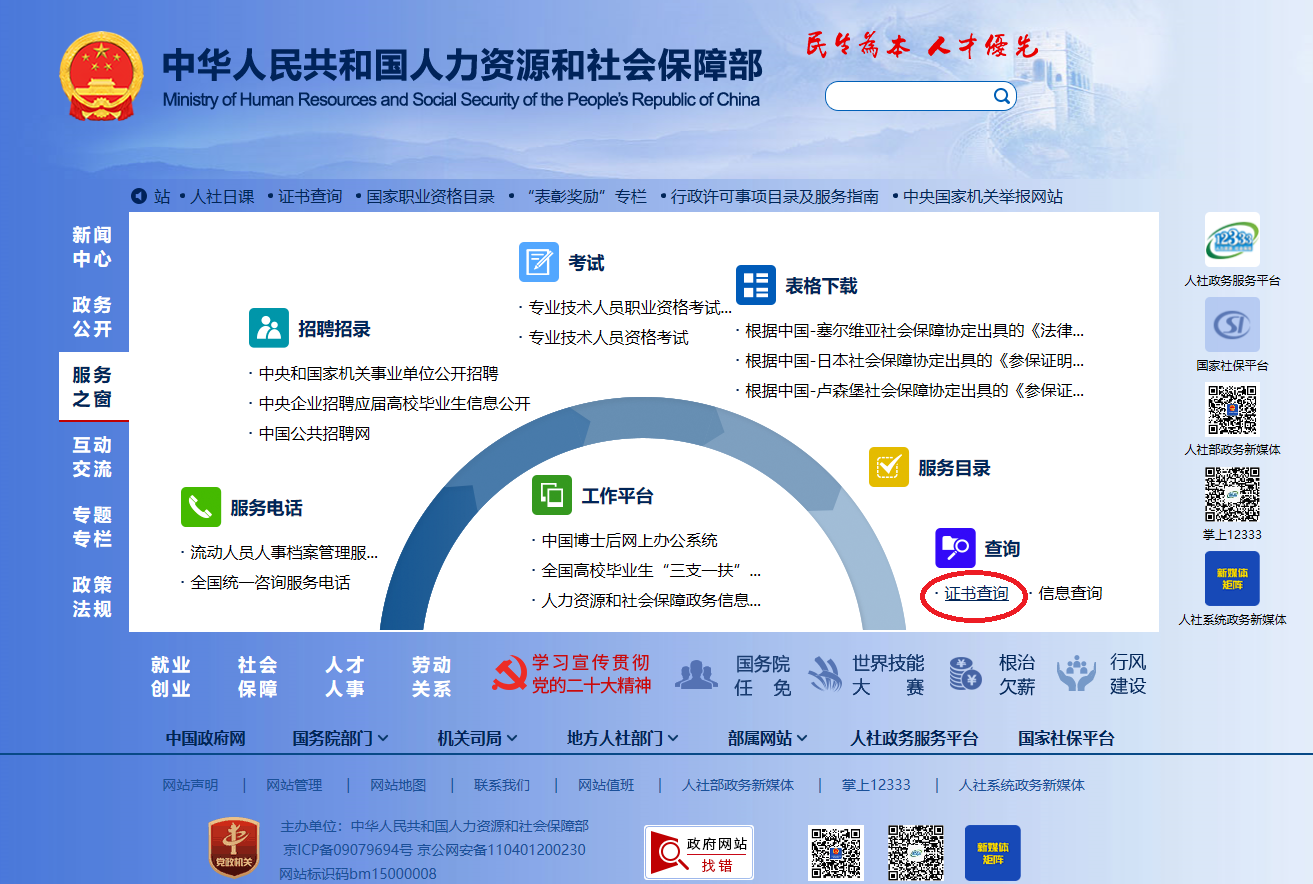The image size is (1313, 884).
Task: Open the 人才人事 section
Action: point(345,677)
